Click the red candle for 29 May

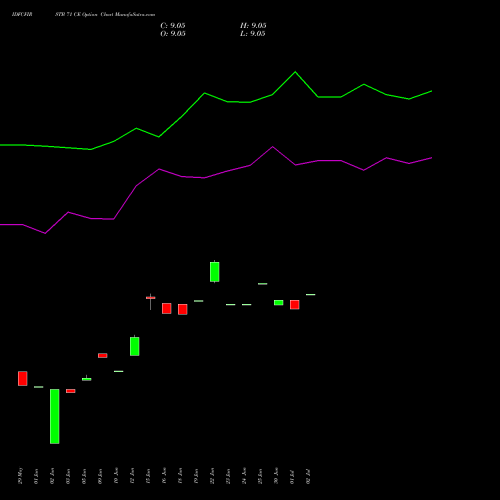(23, 378)
